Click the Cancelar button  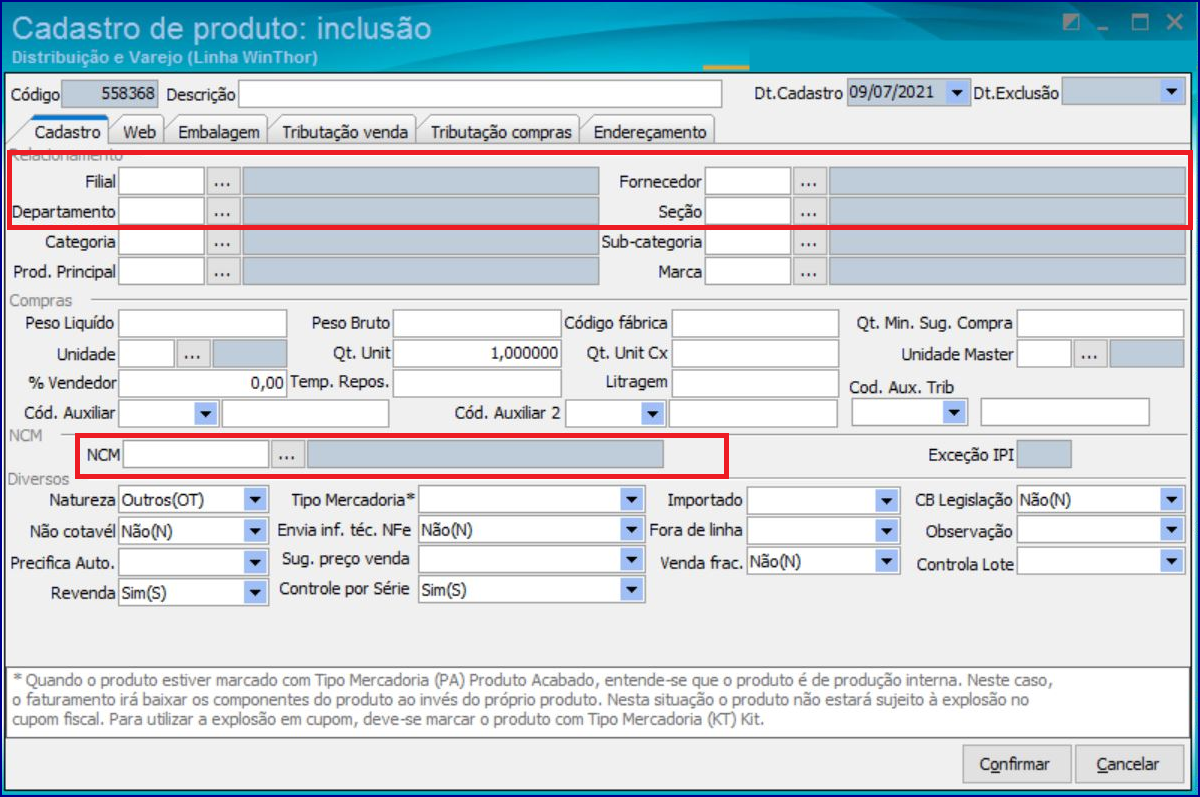click(1127, 764)
